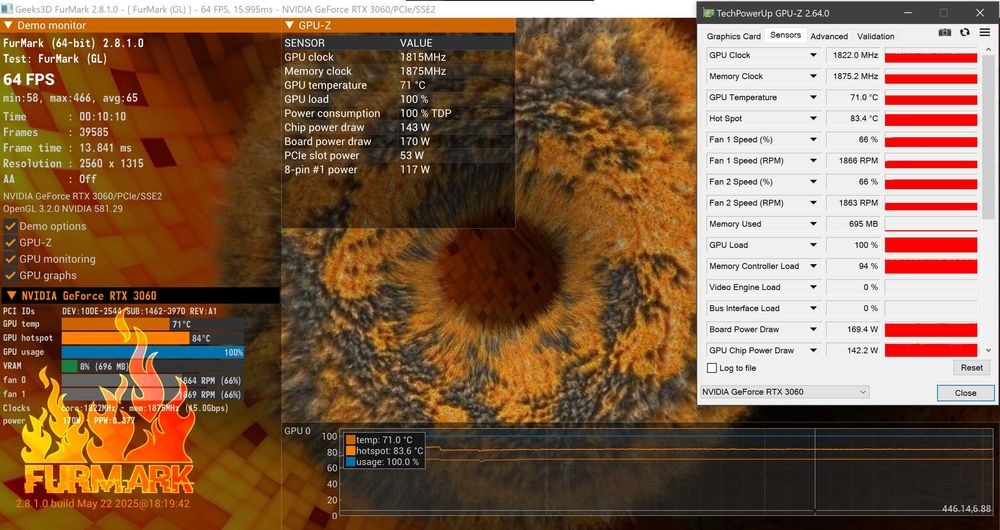The height and width of the screenshot is (530, 1000).
Task: Open the Board Power Draw dropdown
Action: [x=813, y=329]
